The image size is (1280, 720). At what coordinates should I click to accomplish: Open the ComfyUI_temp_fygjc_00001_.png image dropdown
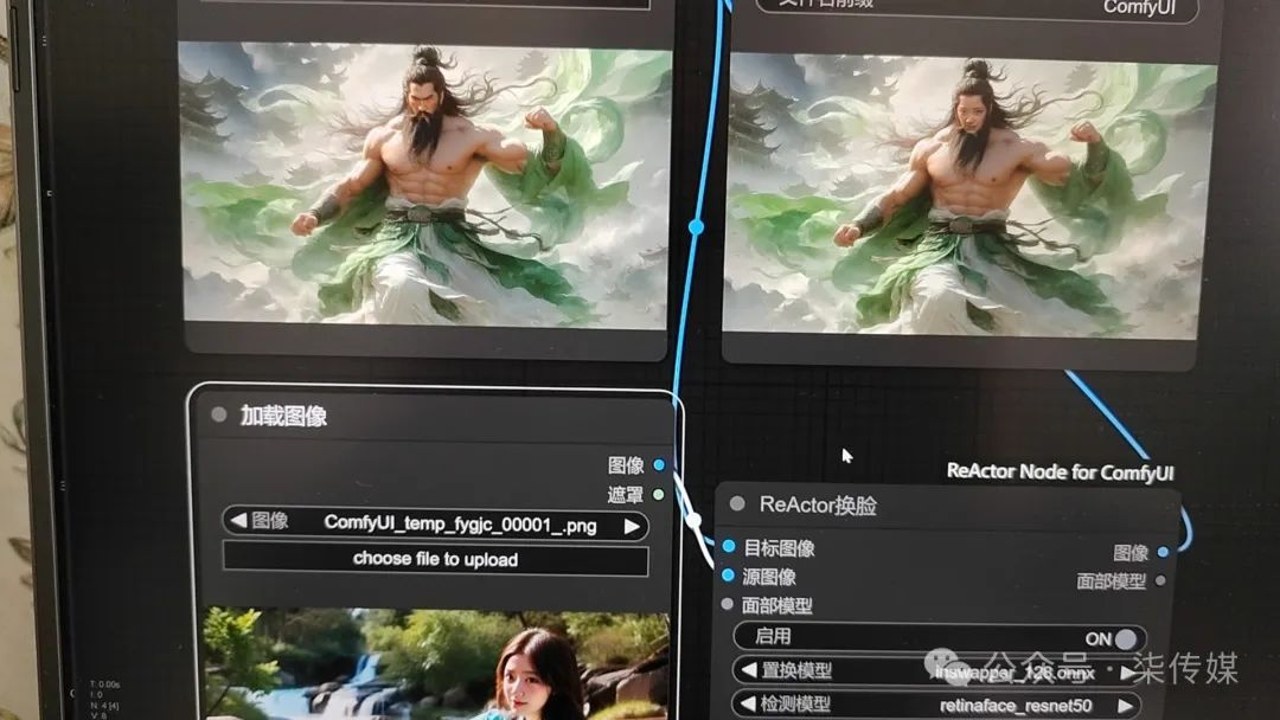[x=435, y=523]
